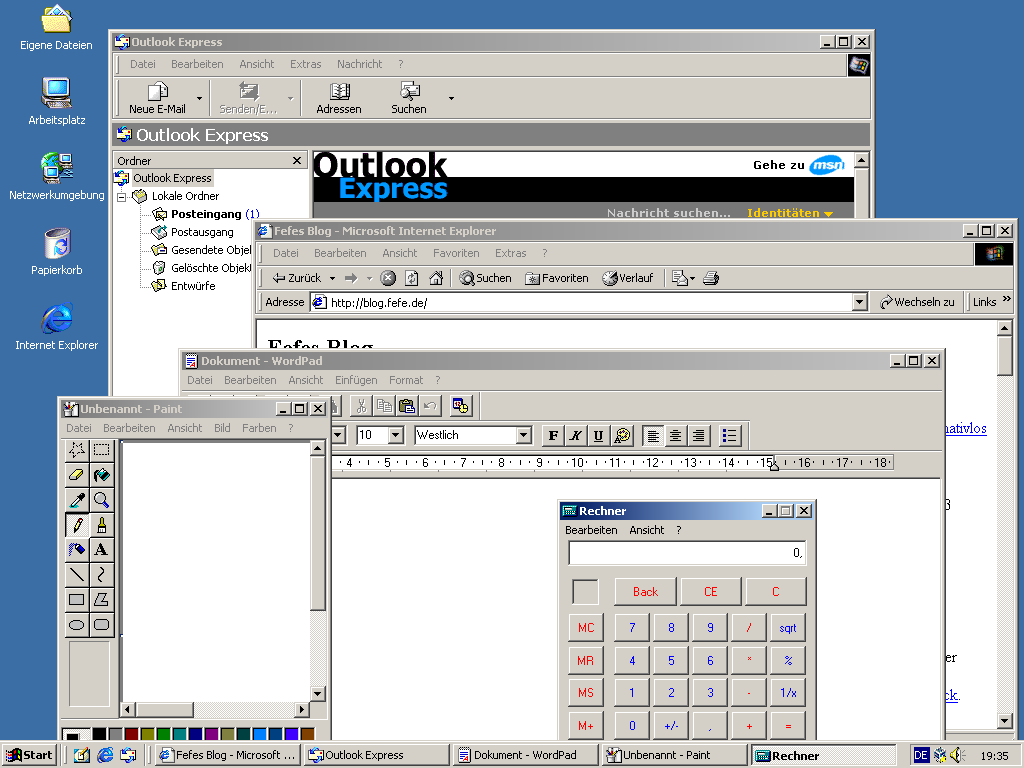This screenshot has width=1024, height=768.
Task: Click Wechseln zu in Internet Explorer
Action: [917, 302]
